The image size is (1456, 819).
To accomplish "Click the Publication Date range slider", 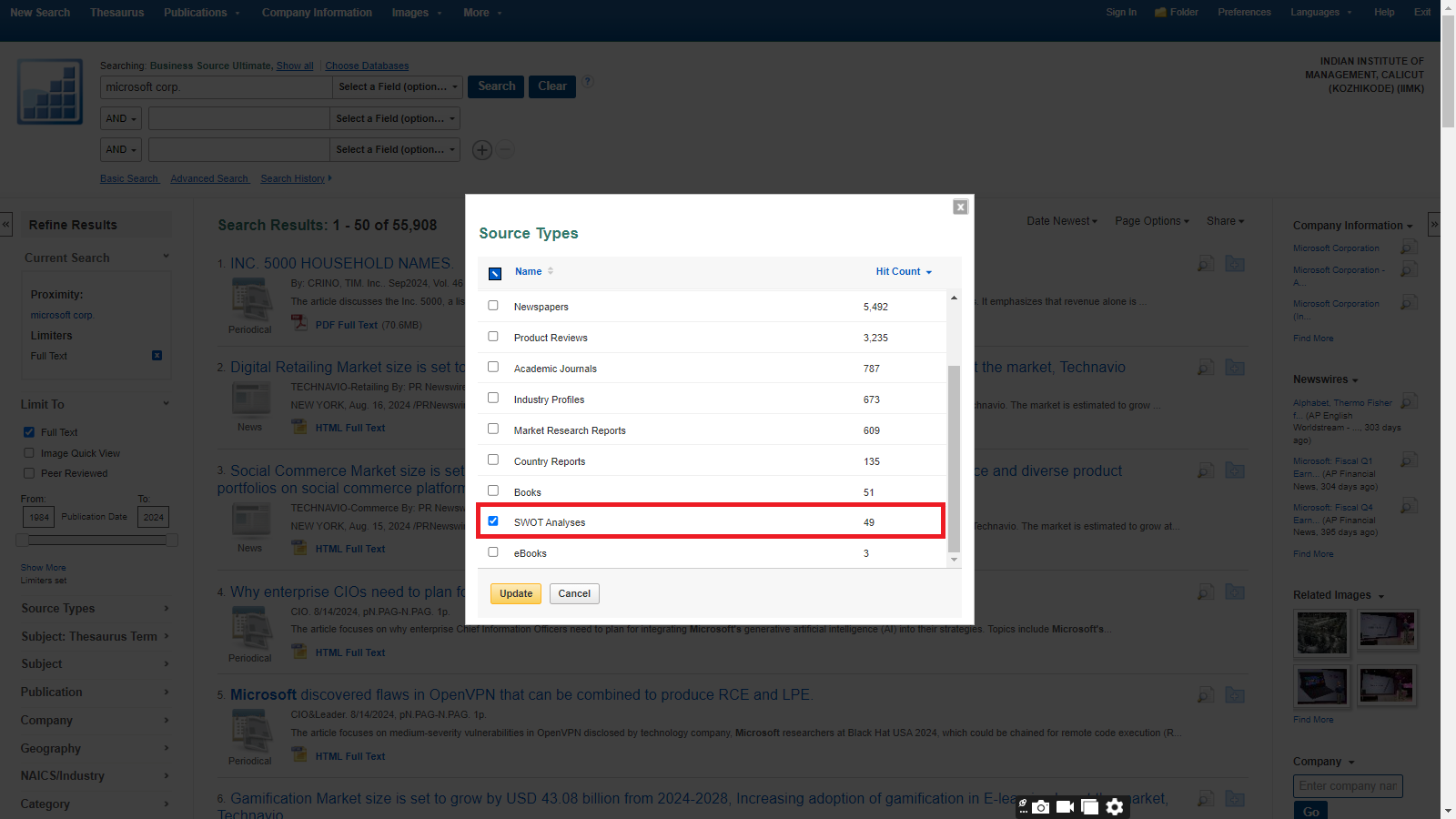I will [96, 541].
